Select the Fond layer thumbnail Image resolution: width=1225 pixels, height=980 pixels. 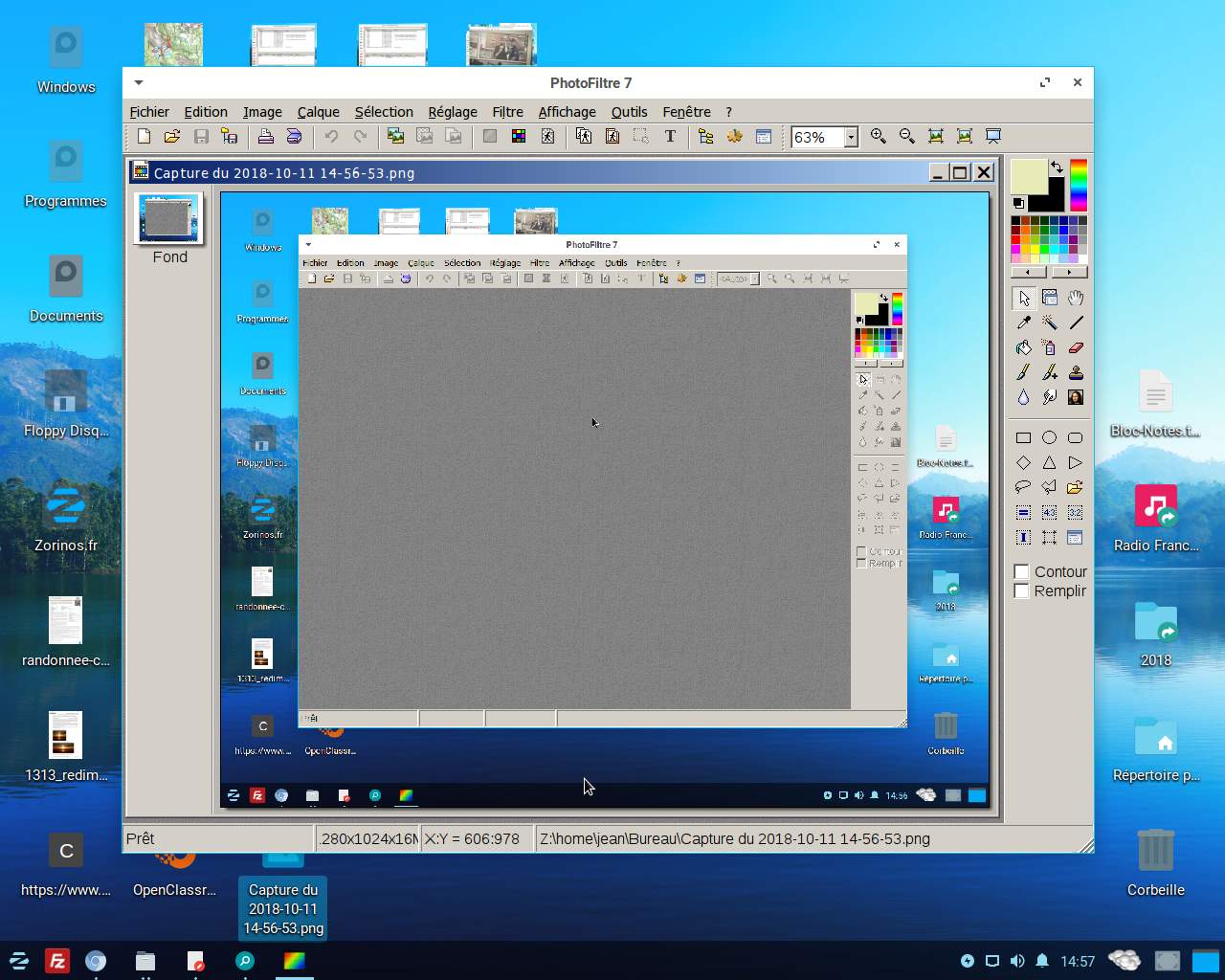[168, 219]
